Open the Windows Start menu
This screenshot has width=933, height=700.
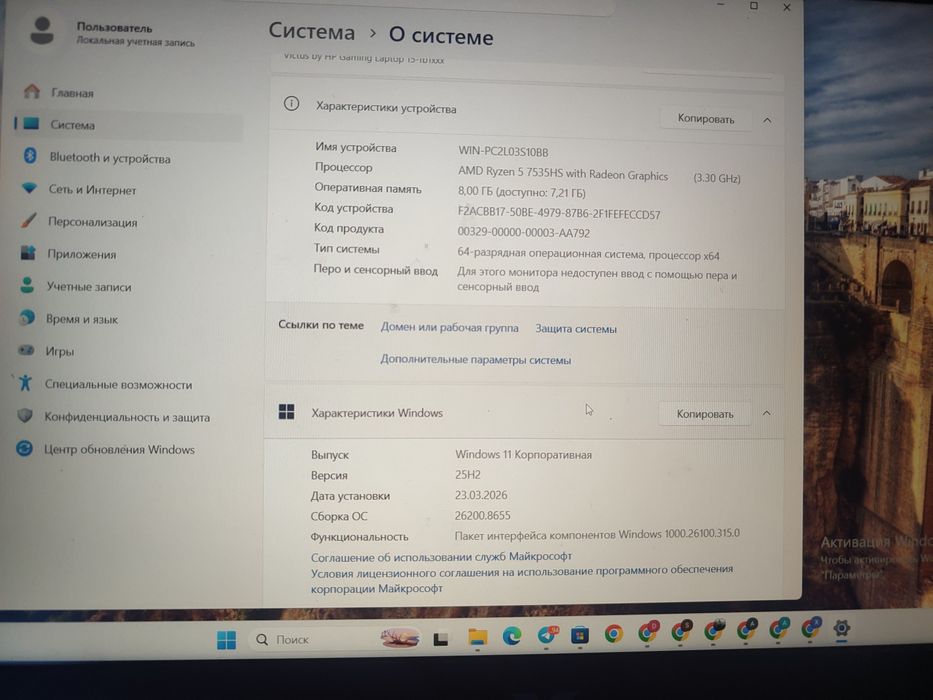tap(227, 640)
